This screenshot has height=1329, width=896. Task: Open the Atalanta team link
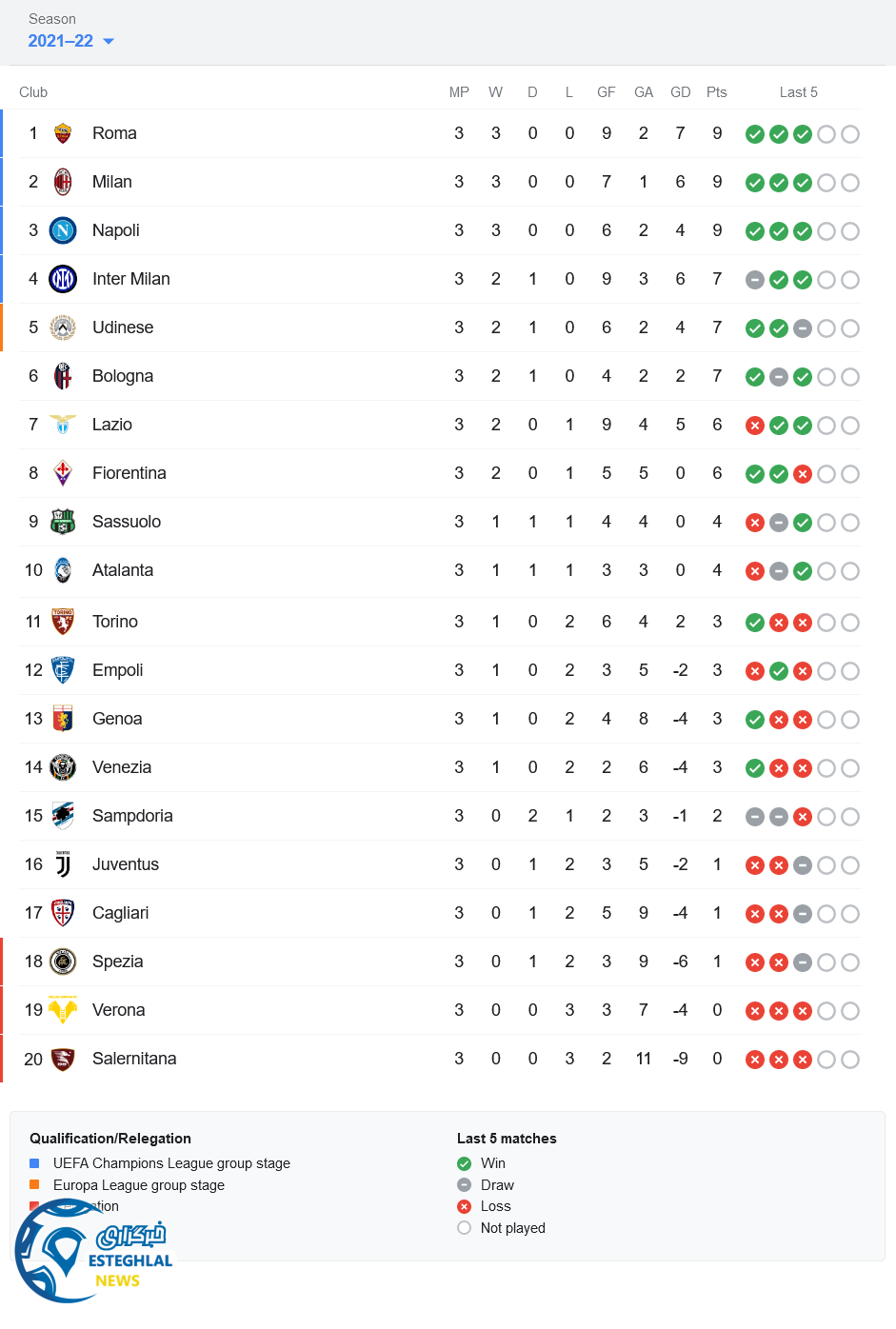(122, 570)
